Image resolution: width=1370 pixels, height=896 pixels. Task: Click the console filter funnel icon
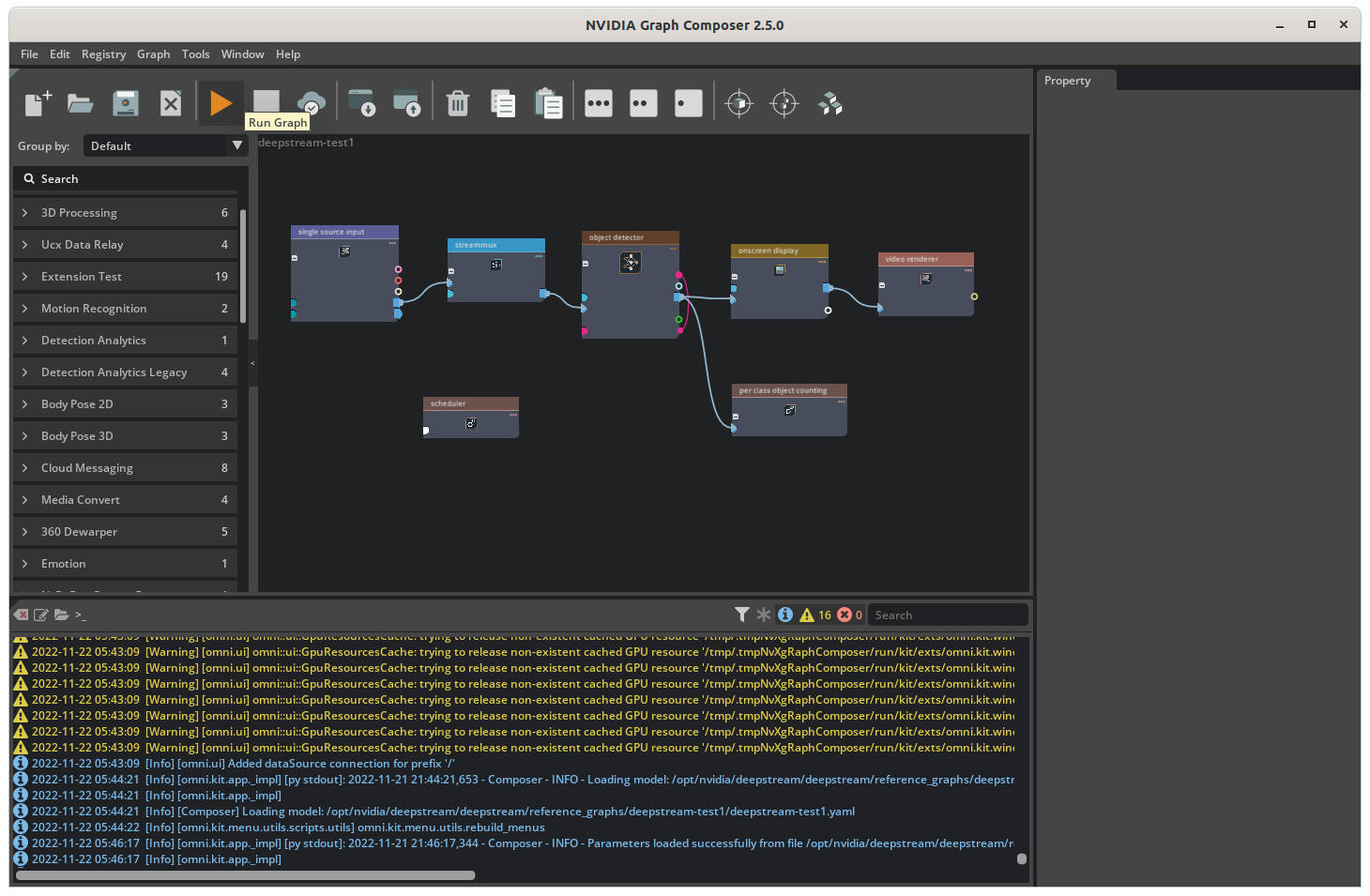742,615
